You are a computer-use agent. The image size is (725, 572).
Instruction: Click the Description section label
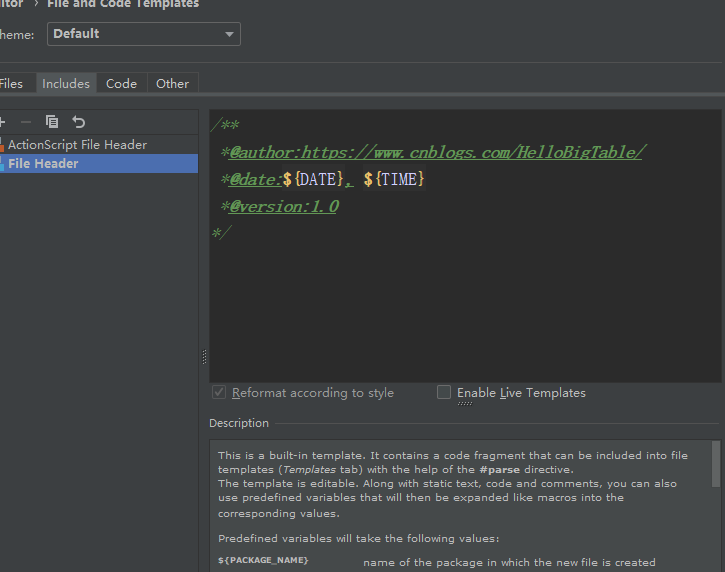(239, 423)
